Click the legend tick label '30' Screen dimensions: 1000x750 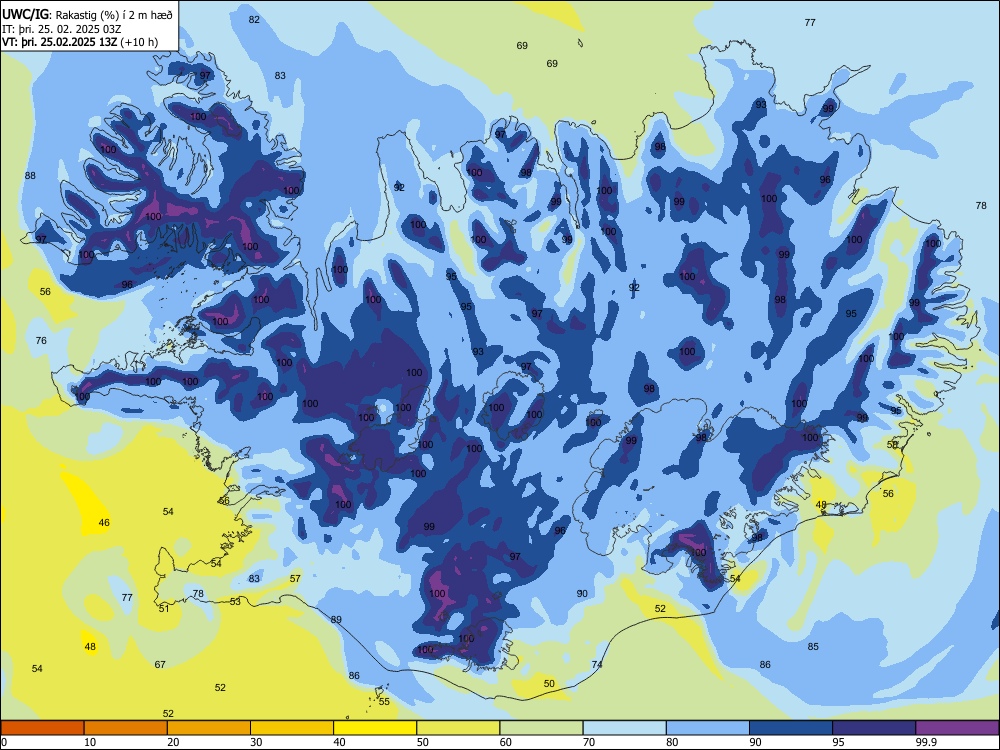click(x=256, y=742)
